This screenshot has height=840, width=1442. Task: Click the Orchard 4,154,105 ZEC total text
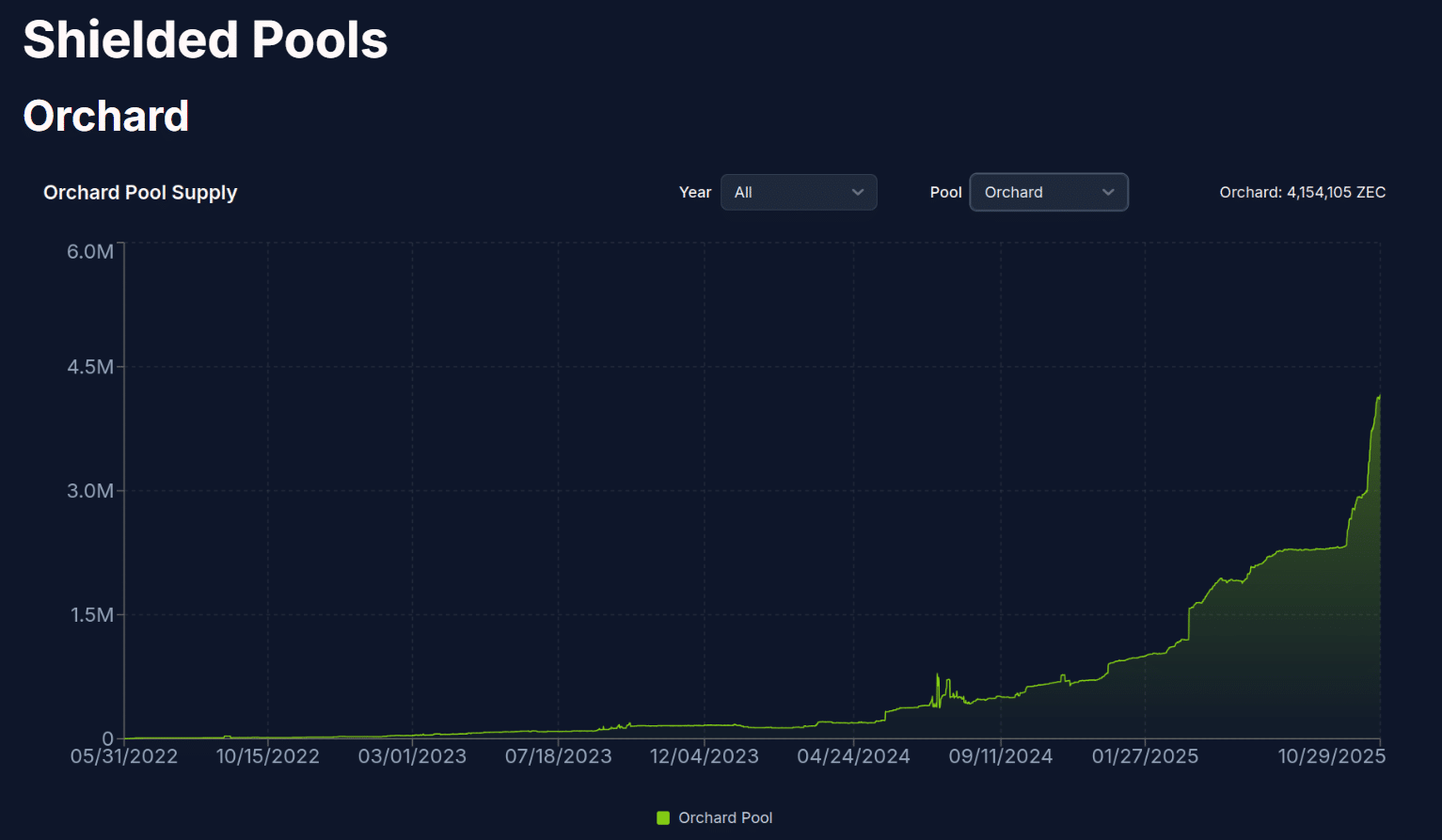(1302, 192)
